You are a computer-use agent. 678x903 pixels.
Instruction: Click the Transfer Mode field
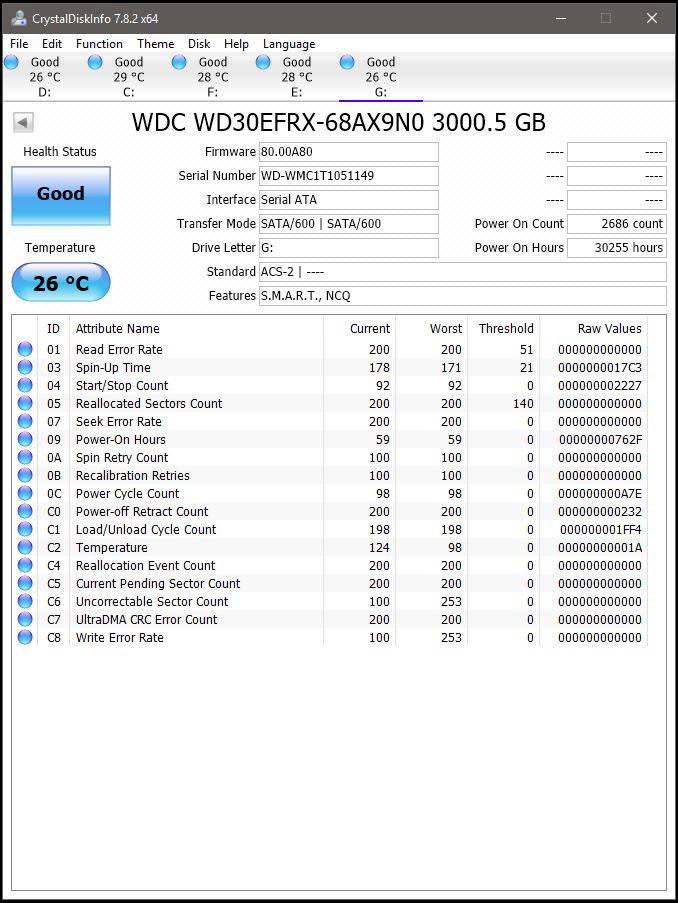349,223
